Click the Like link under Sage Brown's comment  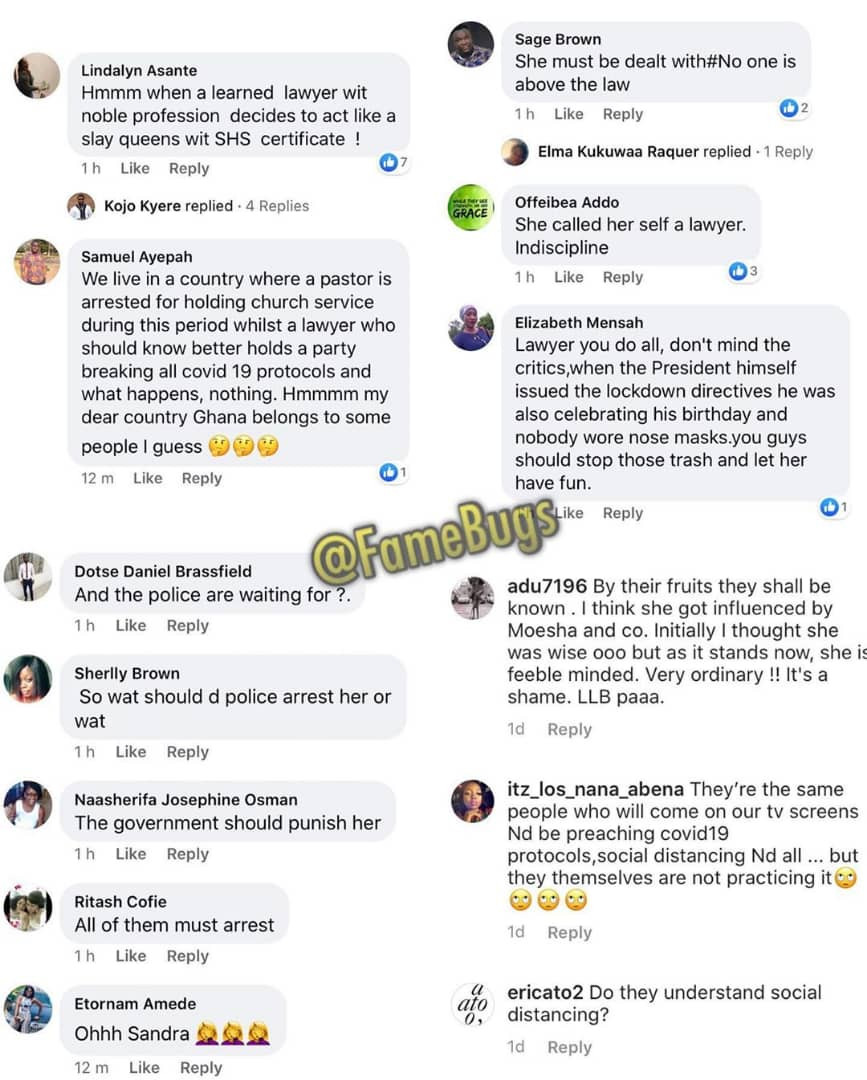click(x=569, y=114)
